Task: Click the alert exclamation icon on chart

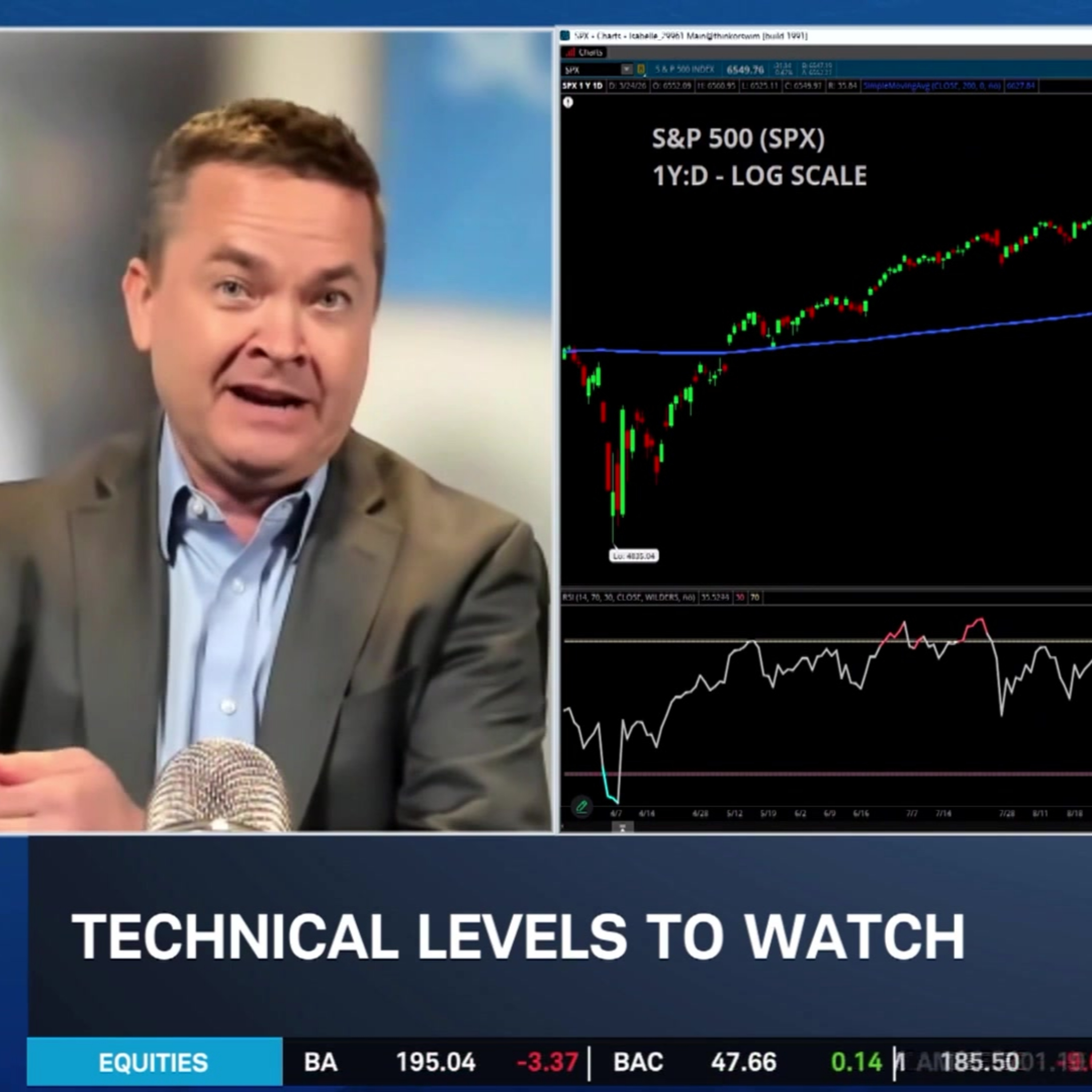Action: click(x=568, y=102)
